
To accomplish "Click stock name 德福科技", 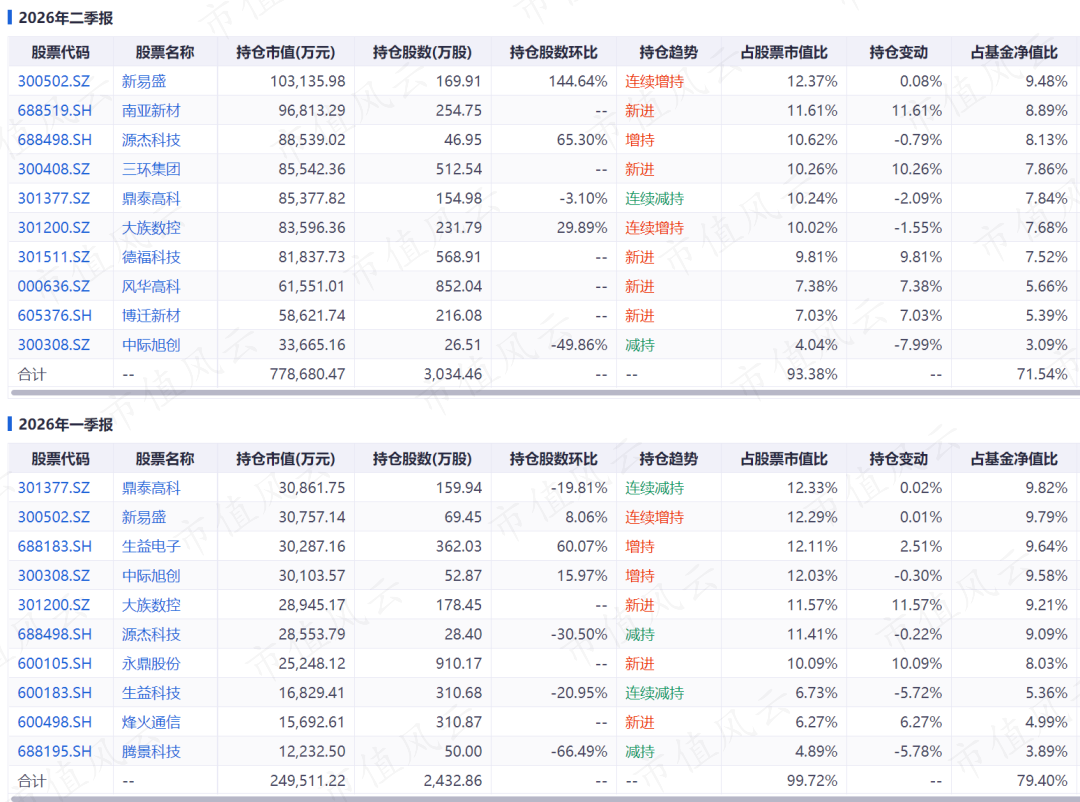I will click(x=151, y=257).
